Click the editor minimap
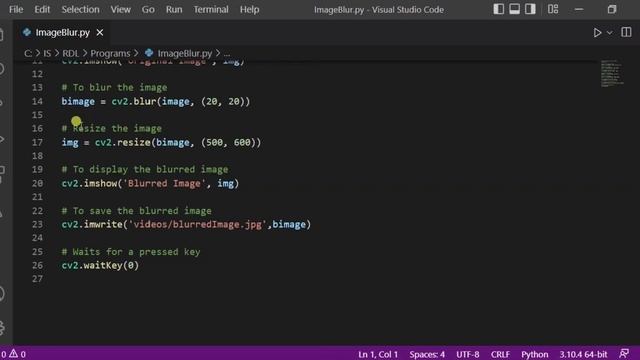This screenshot has height=360, width=640. pos(611,73)
